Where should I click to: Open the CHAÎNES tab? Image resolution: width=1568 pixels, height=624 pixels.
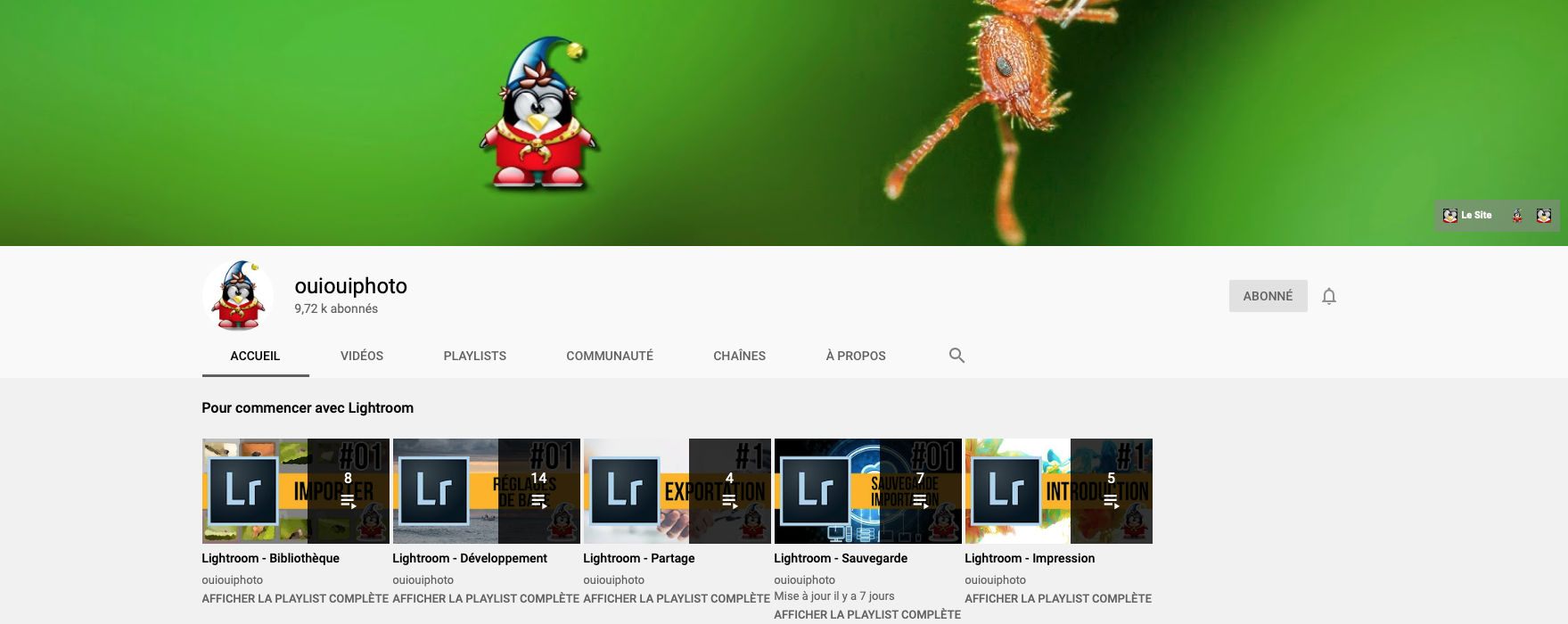(740, 356)
